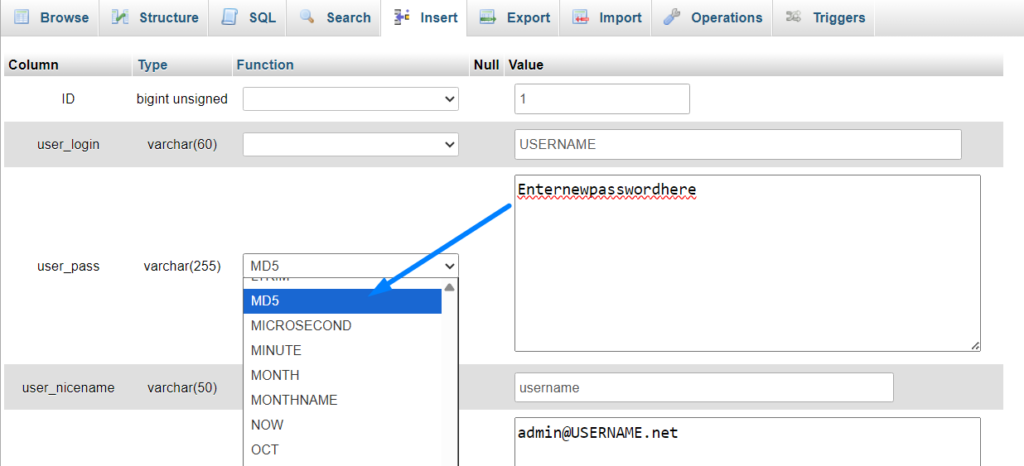Click the SQL tab icon
The height and width of the screenshot is (466, 1024).
click(x=229, y=17)
